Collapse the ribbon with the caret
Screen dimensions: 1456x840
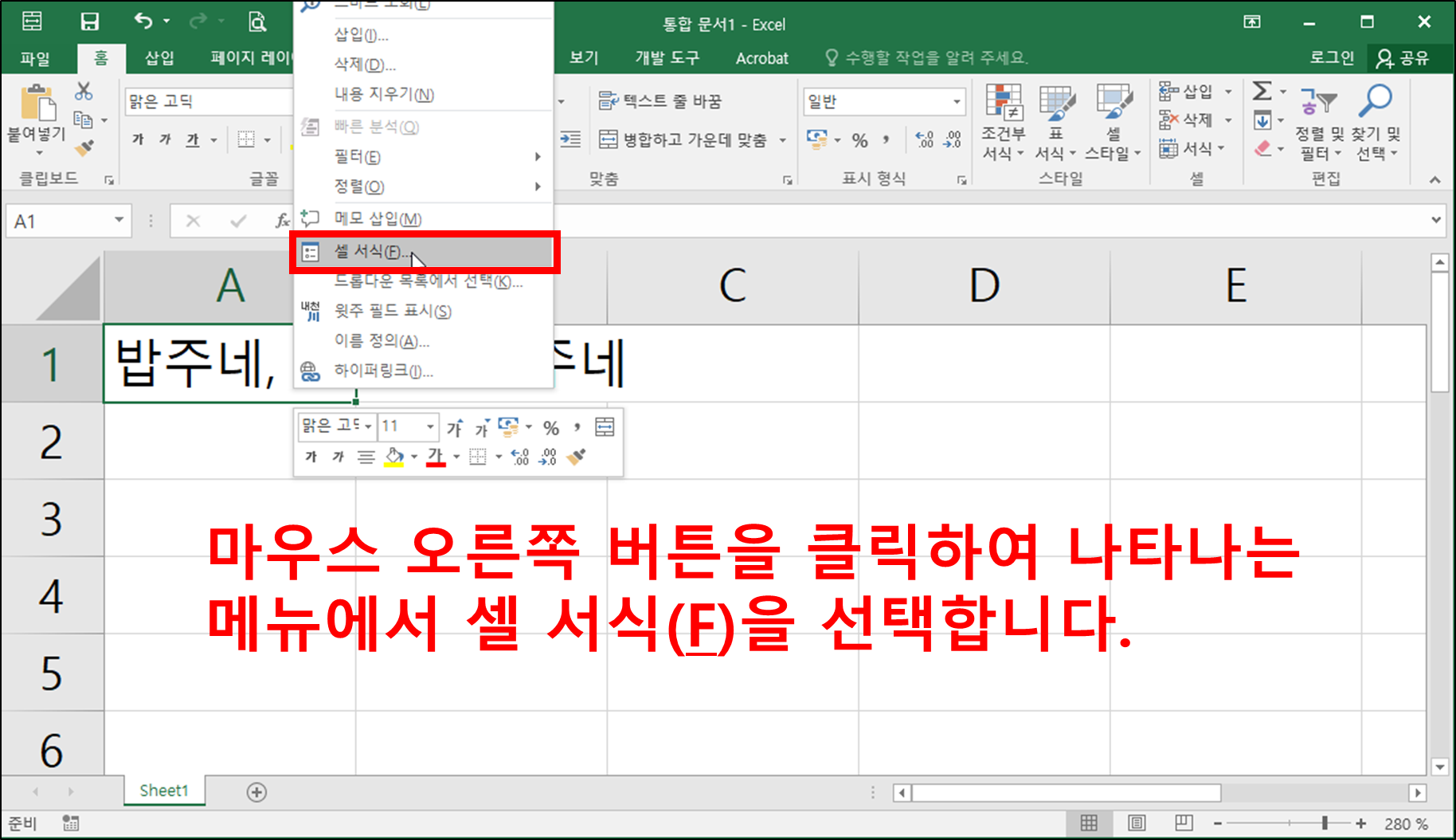click(x=1435, y=180)
